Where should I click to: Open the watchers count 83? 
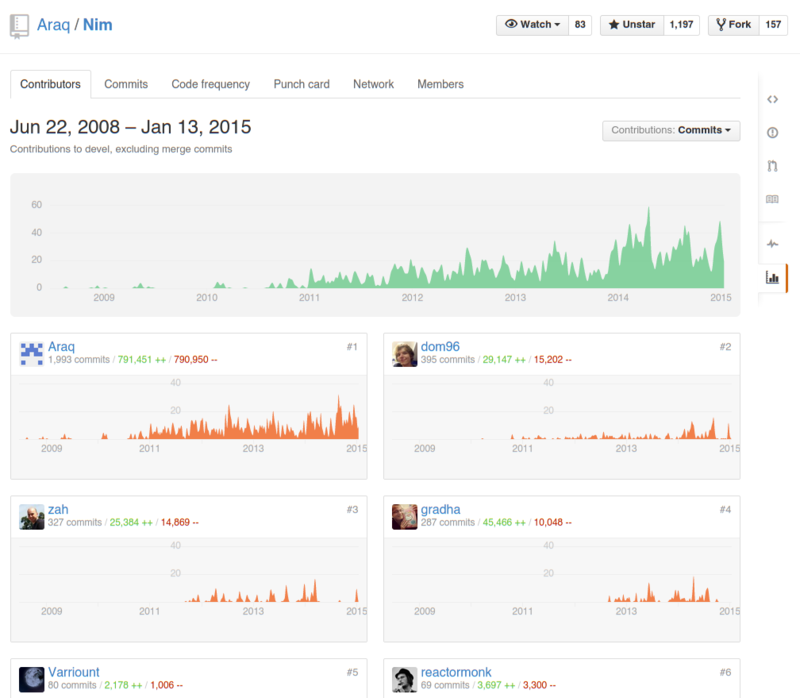[x=580, y=24]
